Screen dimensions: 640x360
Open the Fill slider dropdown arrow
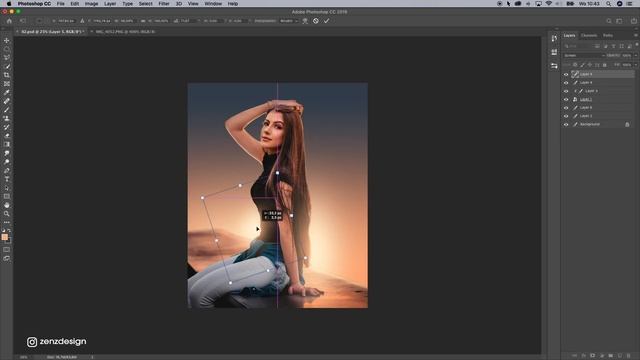636,65
